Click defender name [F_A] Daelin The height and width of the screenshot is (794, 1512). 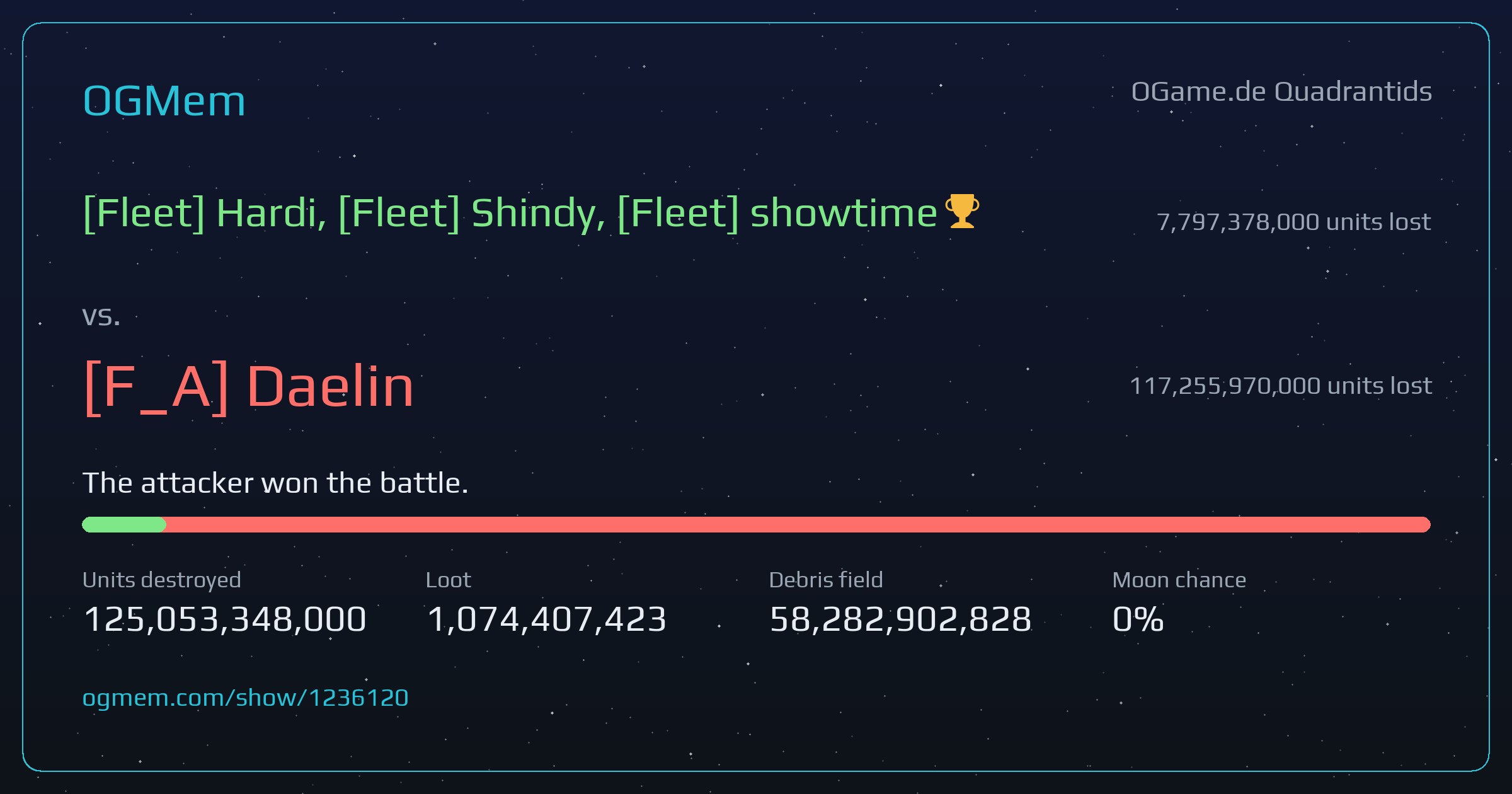[x=248, y=386]
